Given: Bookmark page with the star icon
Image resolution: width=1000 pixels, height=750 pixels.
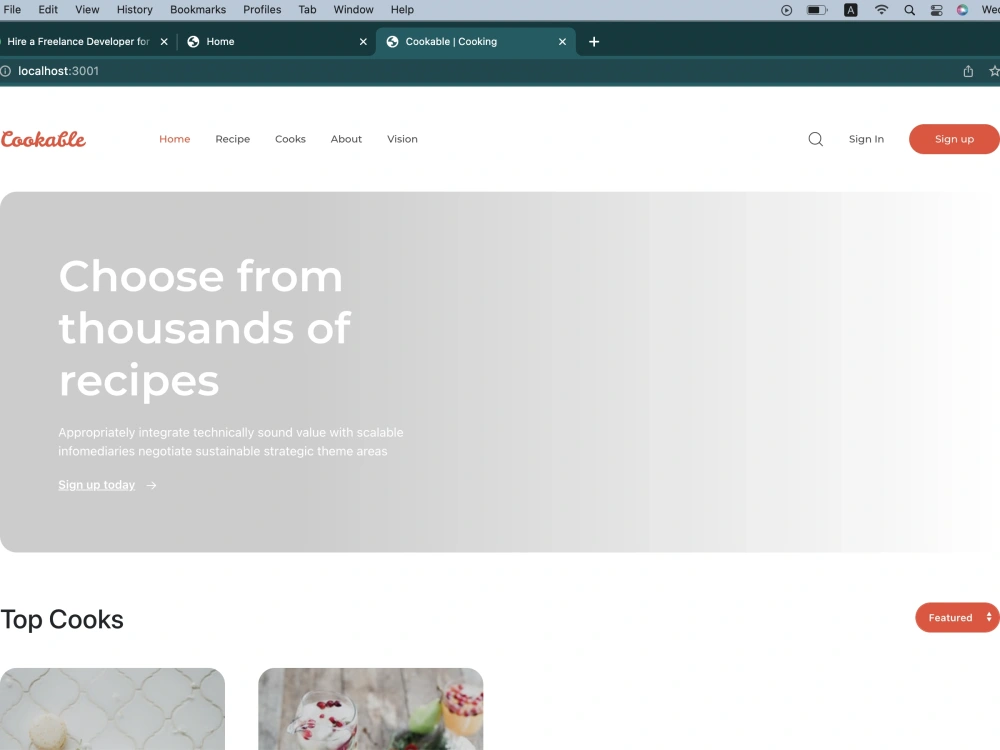Looking at the screenshot, I should tap(994, 71).
